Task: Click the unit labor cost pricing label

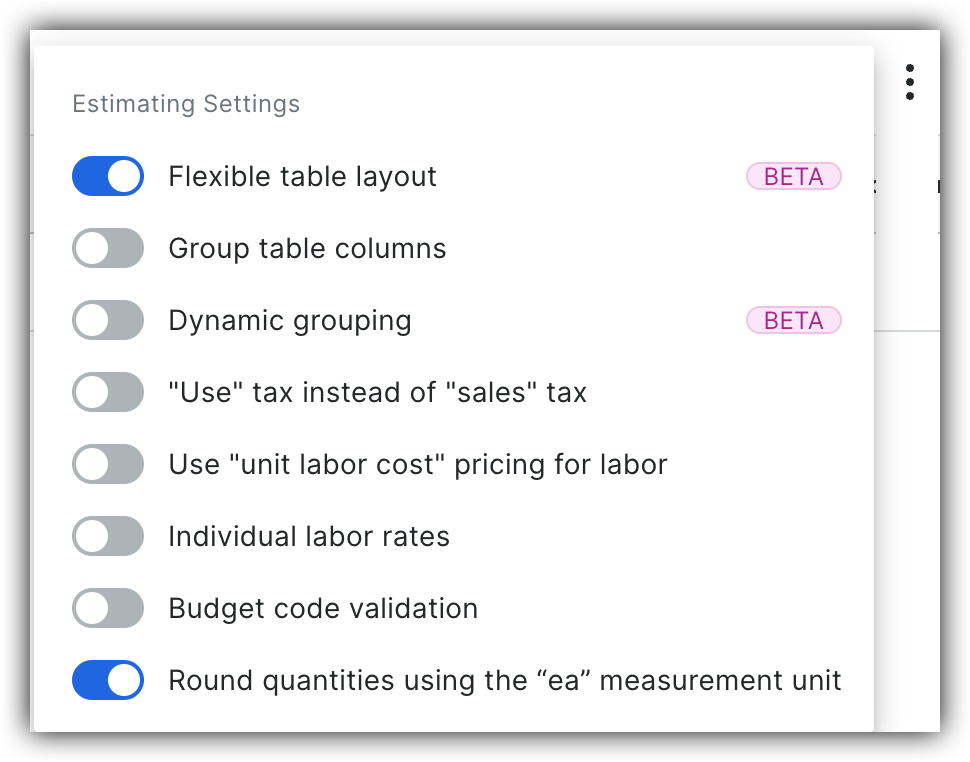Action: click(416, 464)
